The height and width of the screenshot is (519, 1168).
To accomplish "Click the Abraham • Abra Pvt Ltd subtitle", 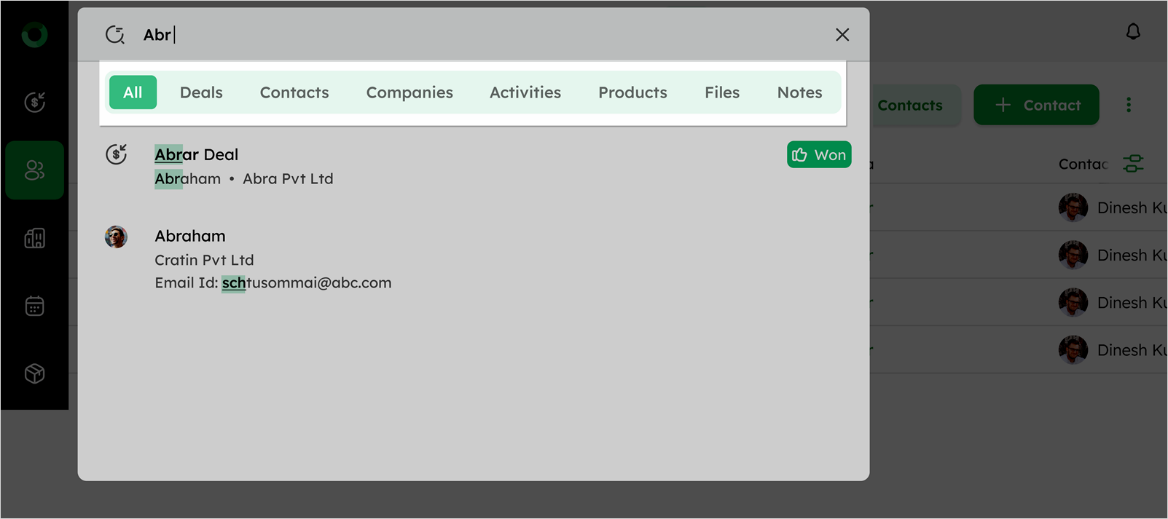I will click(244, 179).
